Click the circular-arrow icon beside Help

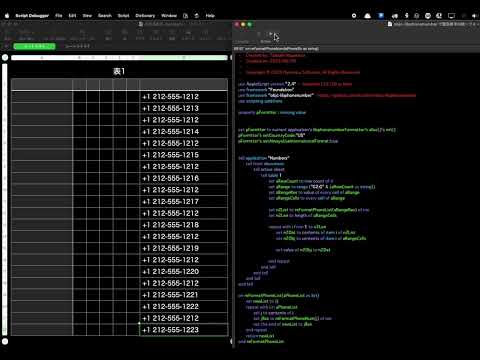pyautogui.click(x=197, y=16)
